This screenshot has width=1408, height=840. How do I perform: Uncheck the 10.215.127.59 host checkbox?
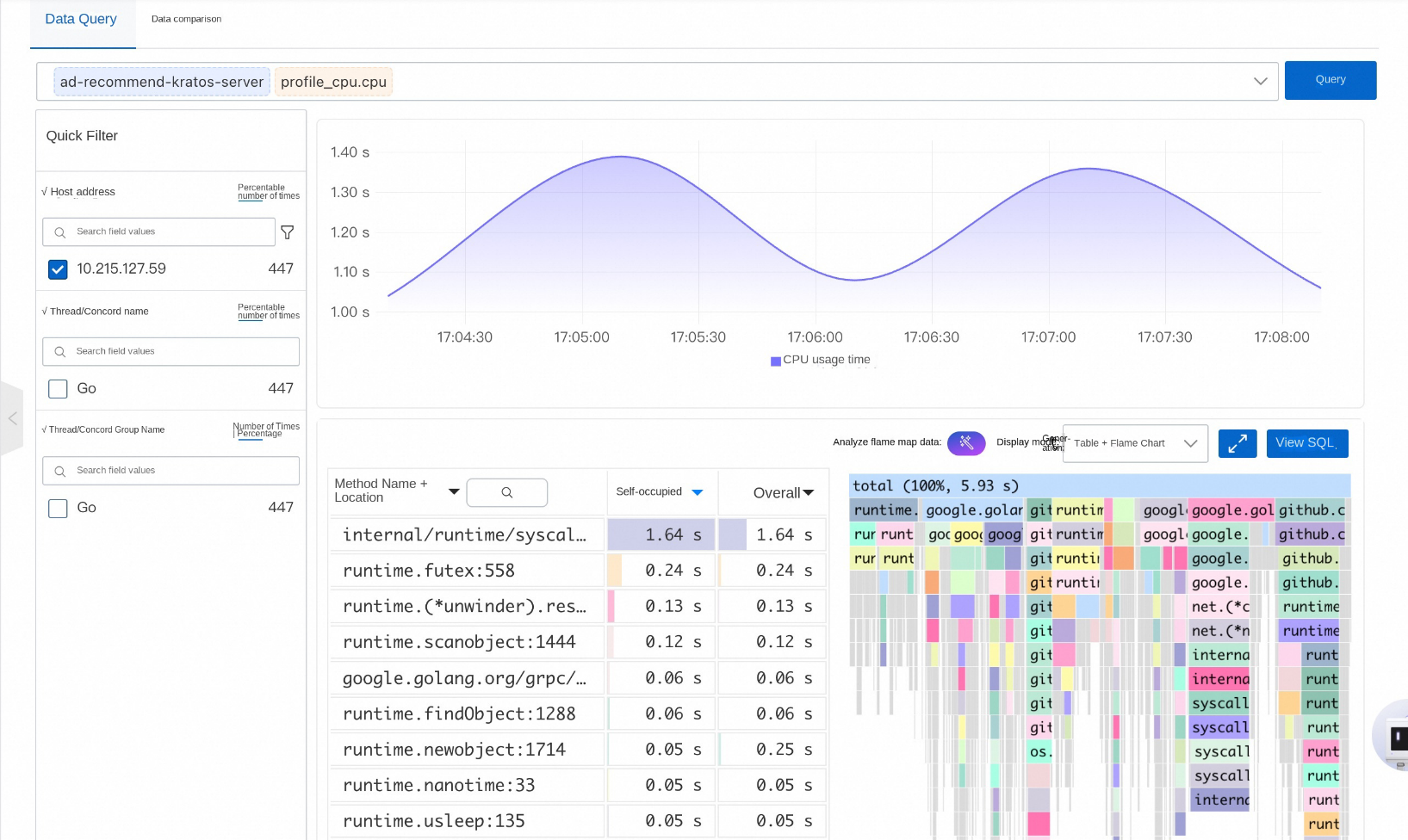click(x=58, y=269)
